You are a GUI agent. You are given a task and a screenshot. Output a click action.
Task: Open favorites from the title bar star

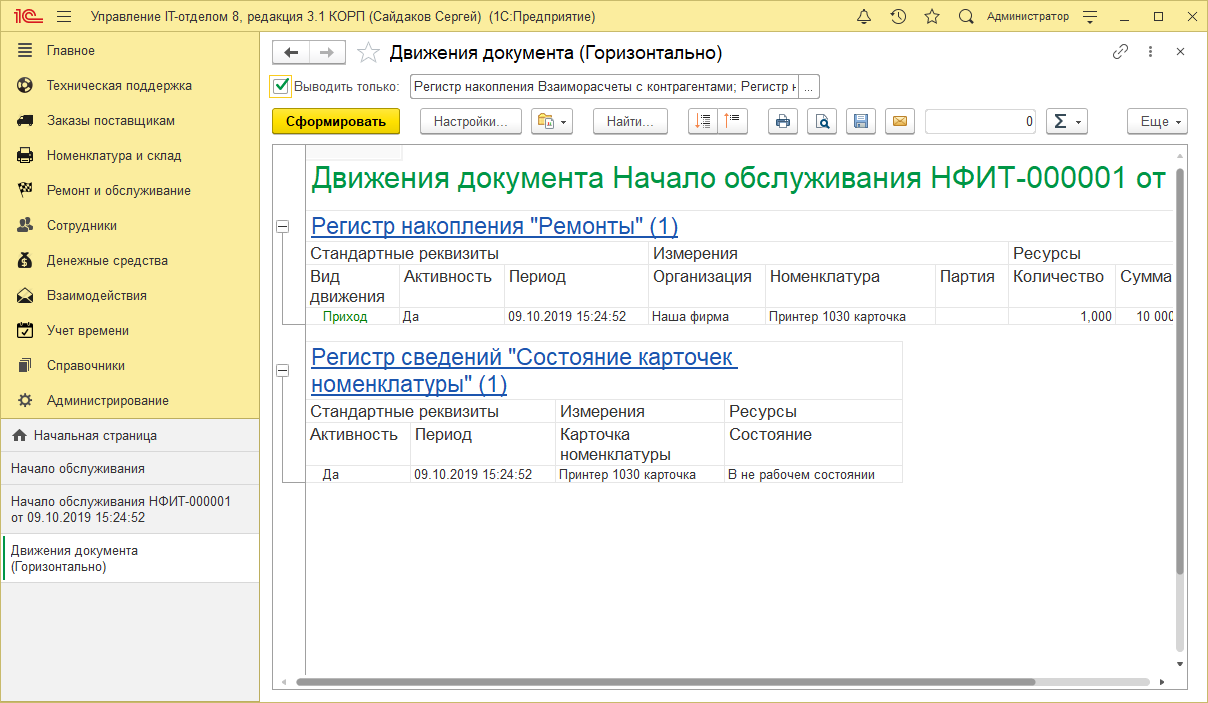[931, 16]
